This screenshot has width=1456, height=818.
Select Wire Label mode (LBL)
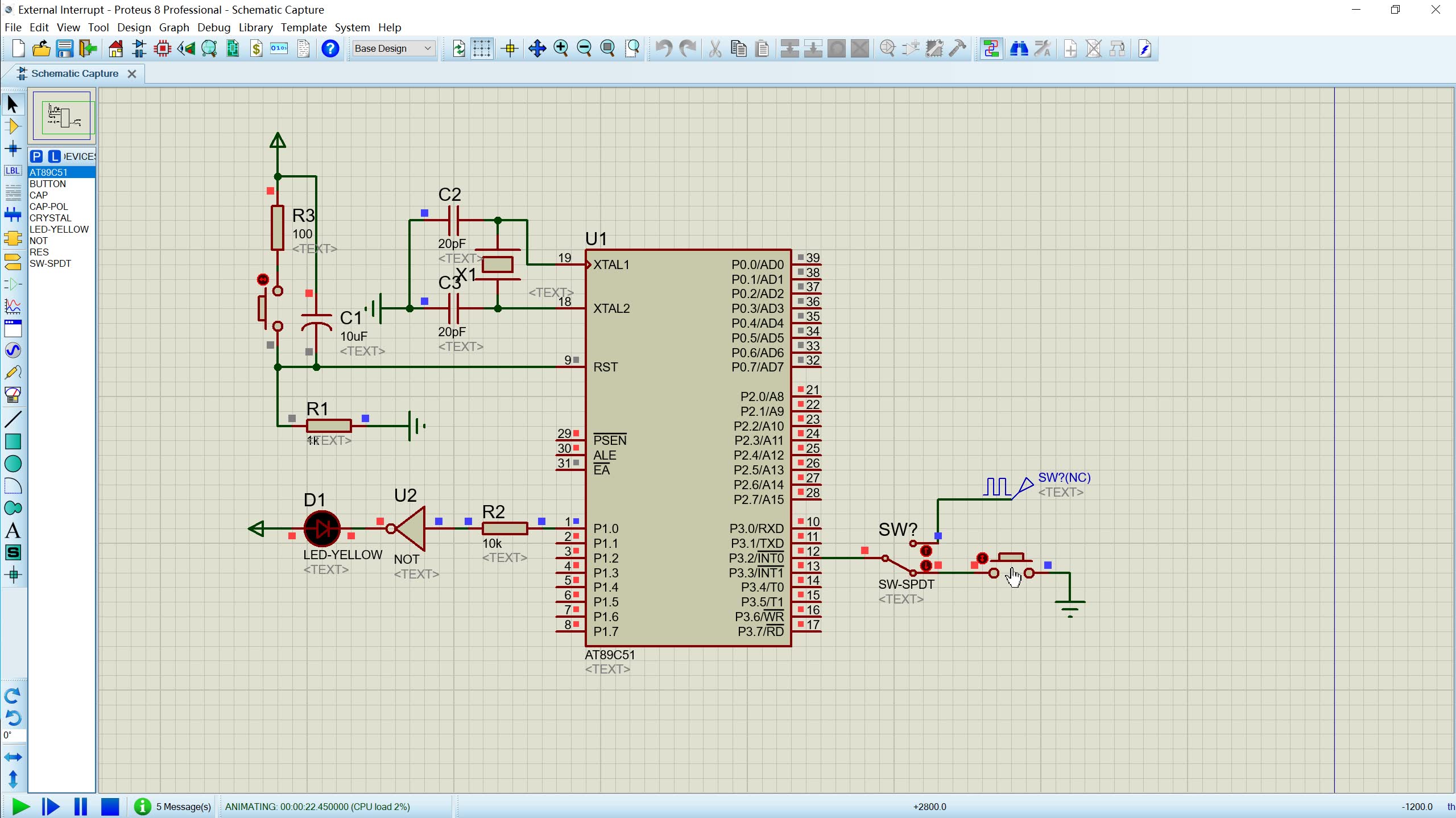13,171
